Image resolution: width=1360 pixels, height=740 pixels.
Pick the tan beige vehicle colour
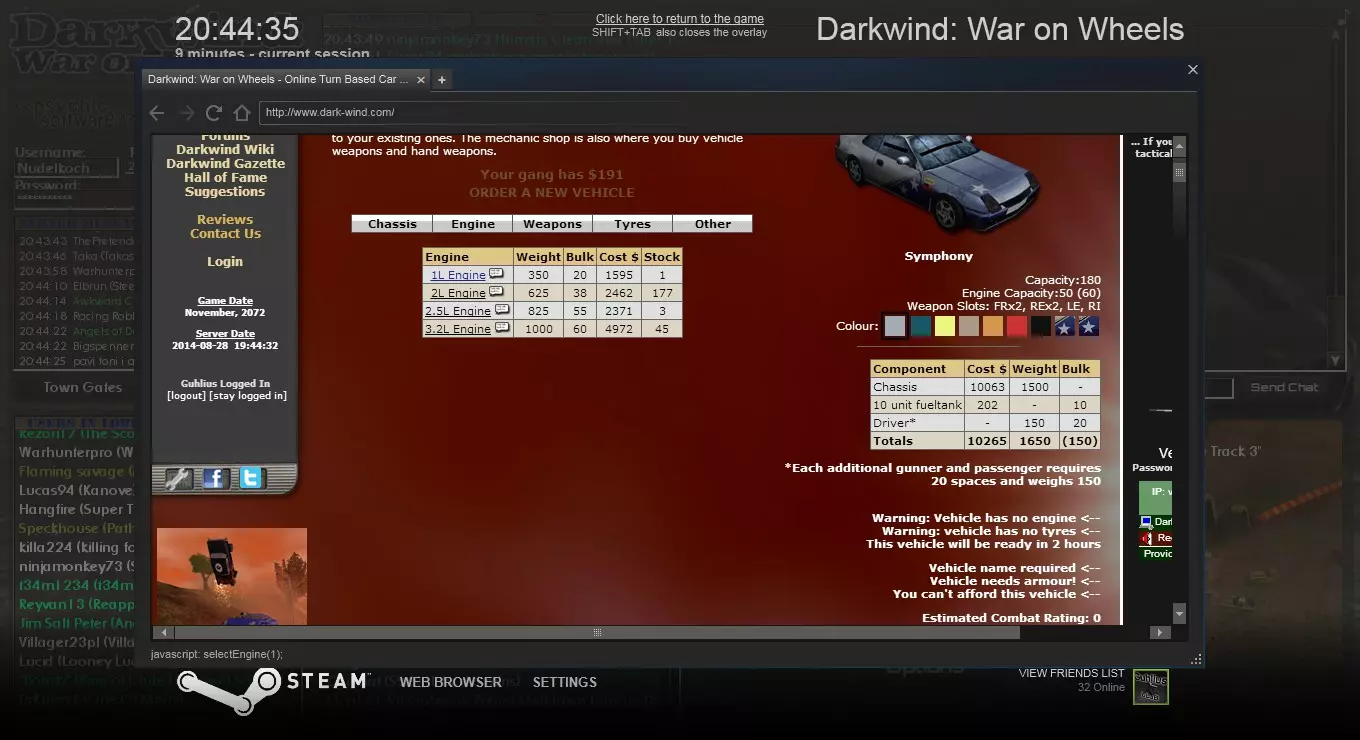tap(968, 326)
